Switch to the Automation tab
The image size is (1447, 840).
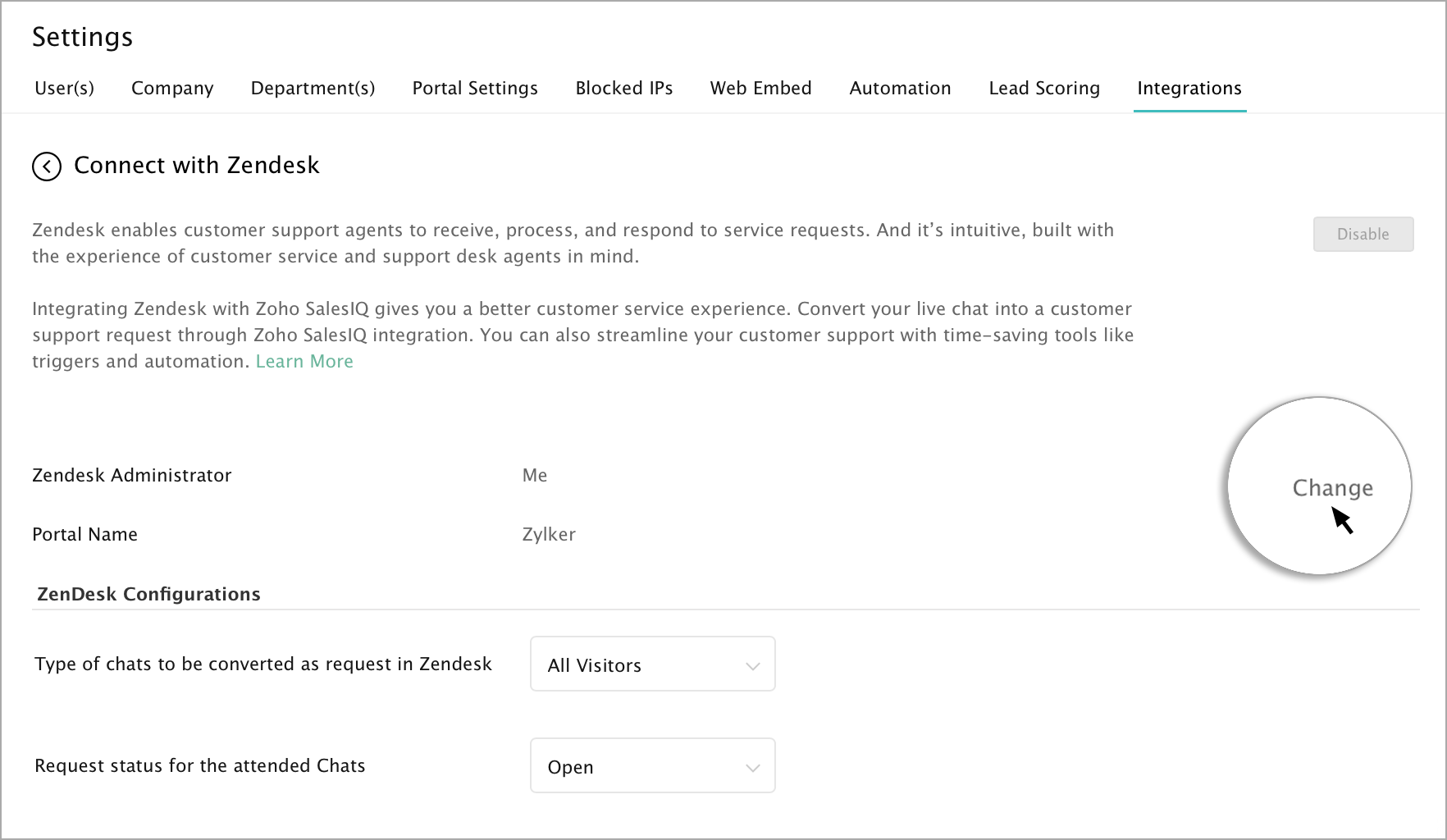[900, 89]
